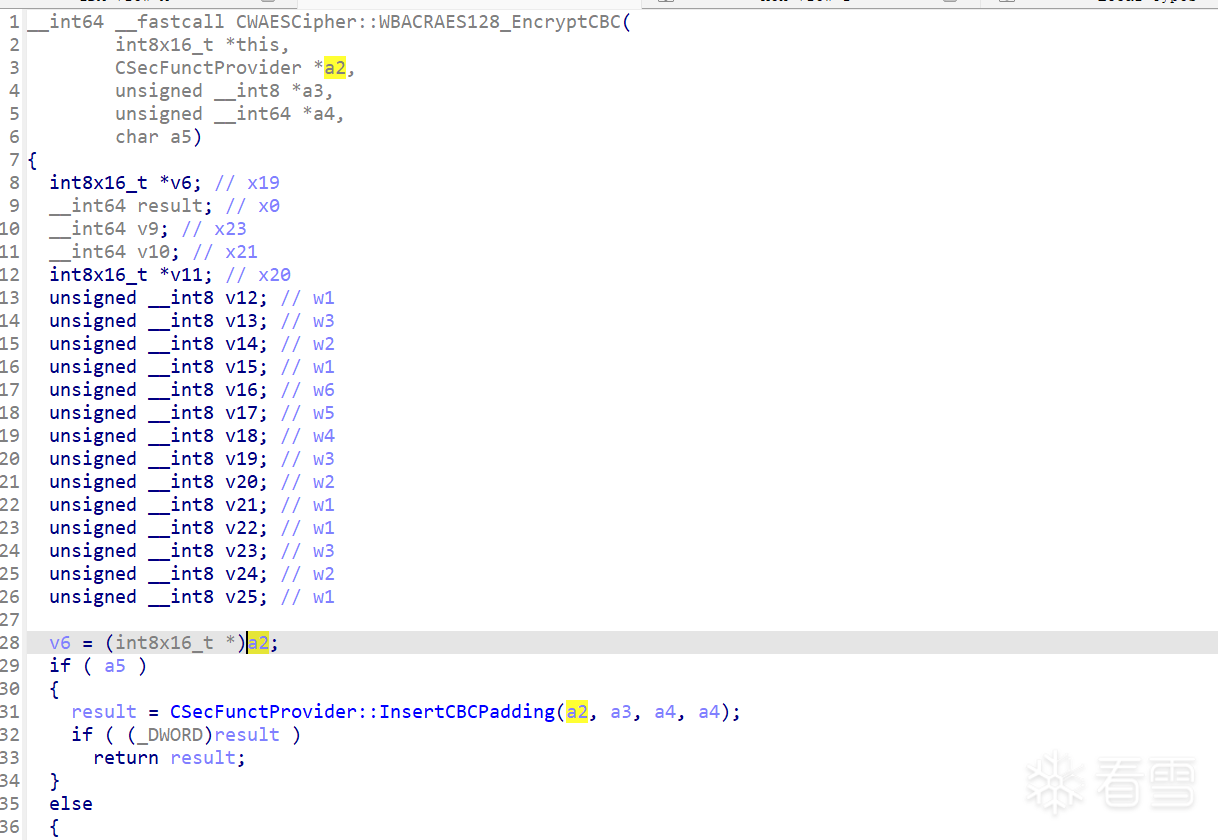This screenshot has width=1218, height=840.
Task: Click line number 1 in the gutter
Action: (14, 21)
